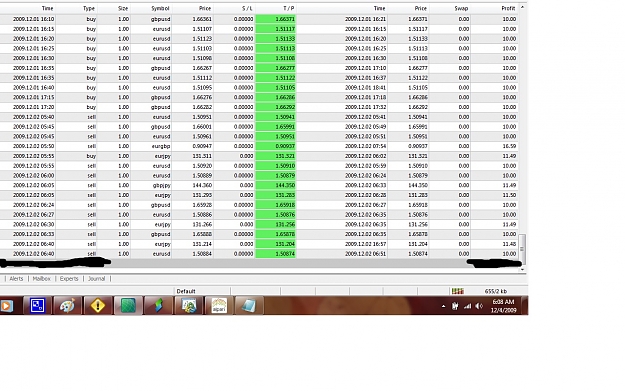The height and width of the screenshot is (391, 625).
Task: Select open price 131.266
Action: pos(202,224)
